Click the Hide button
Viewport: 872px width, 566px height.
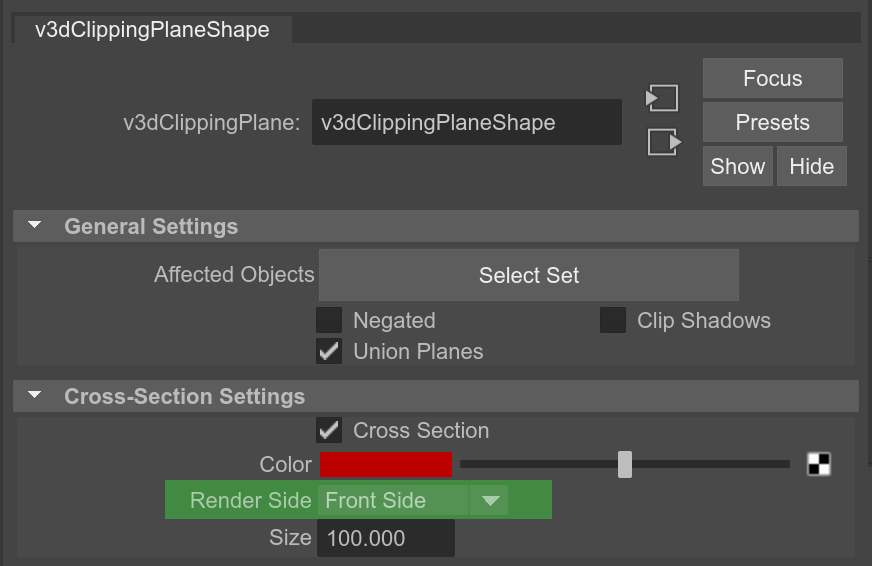[x=811, y=166]
